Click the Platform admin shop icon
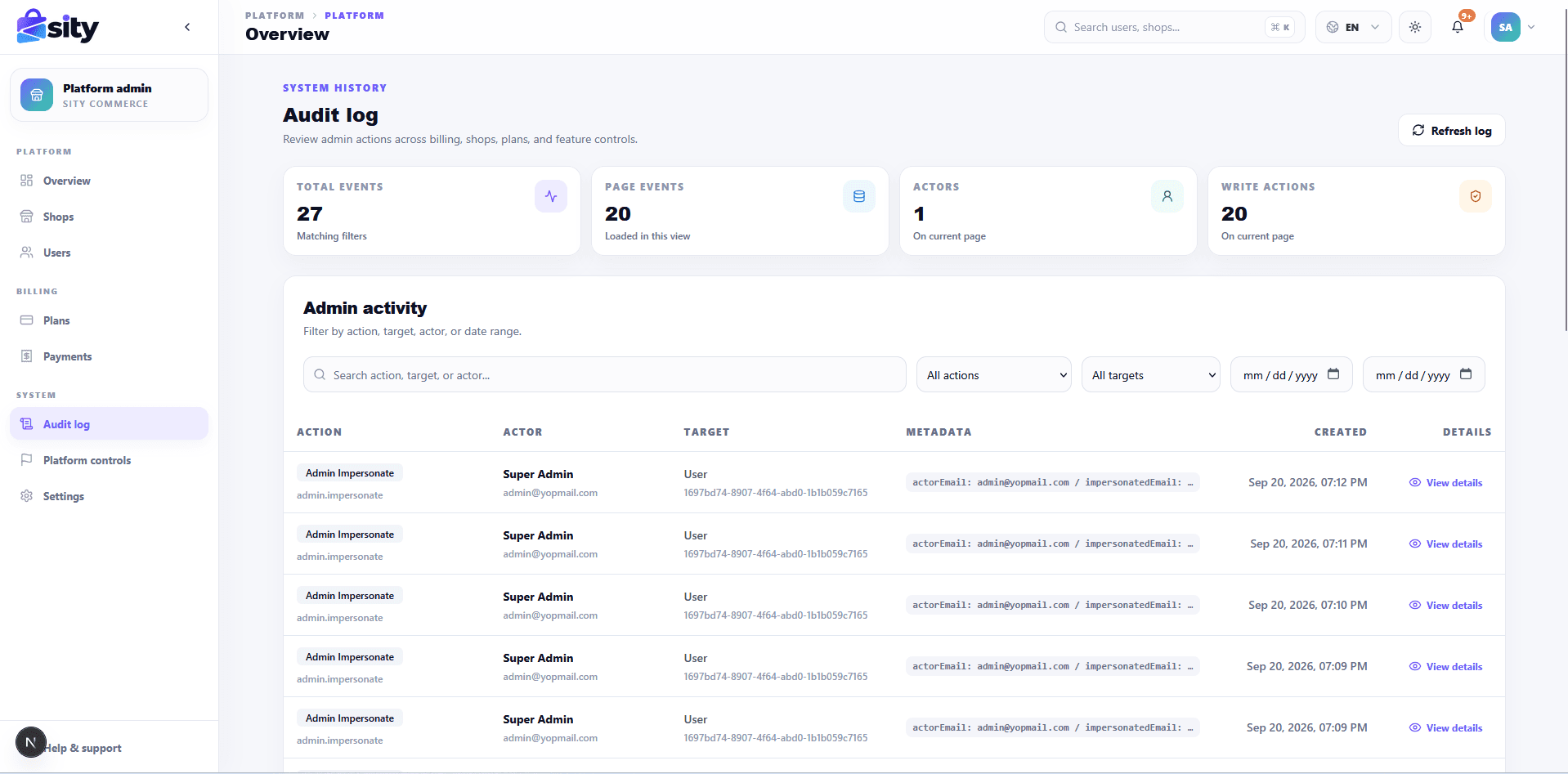The image size is (1568, 774). 37,95
